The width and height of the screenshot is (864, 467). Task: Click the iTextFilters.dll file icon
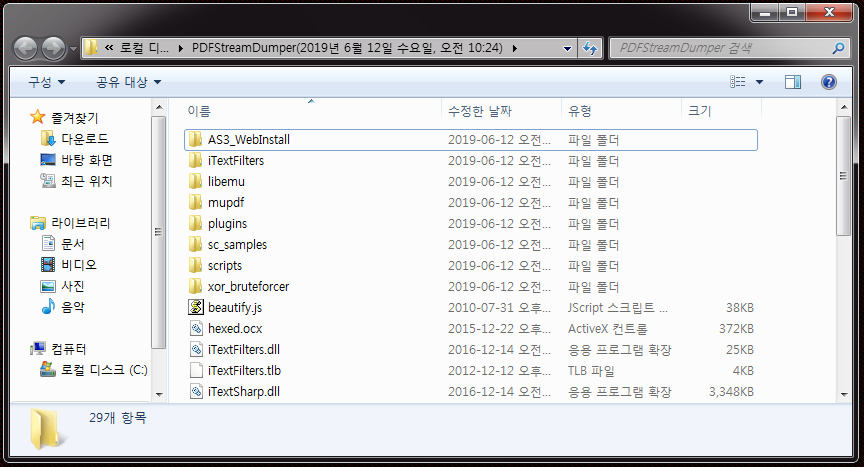click(x=196, y=349)
